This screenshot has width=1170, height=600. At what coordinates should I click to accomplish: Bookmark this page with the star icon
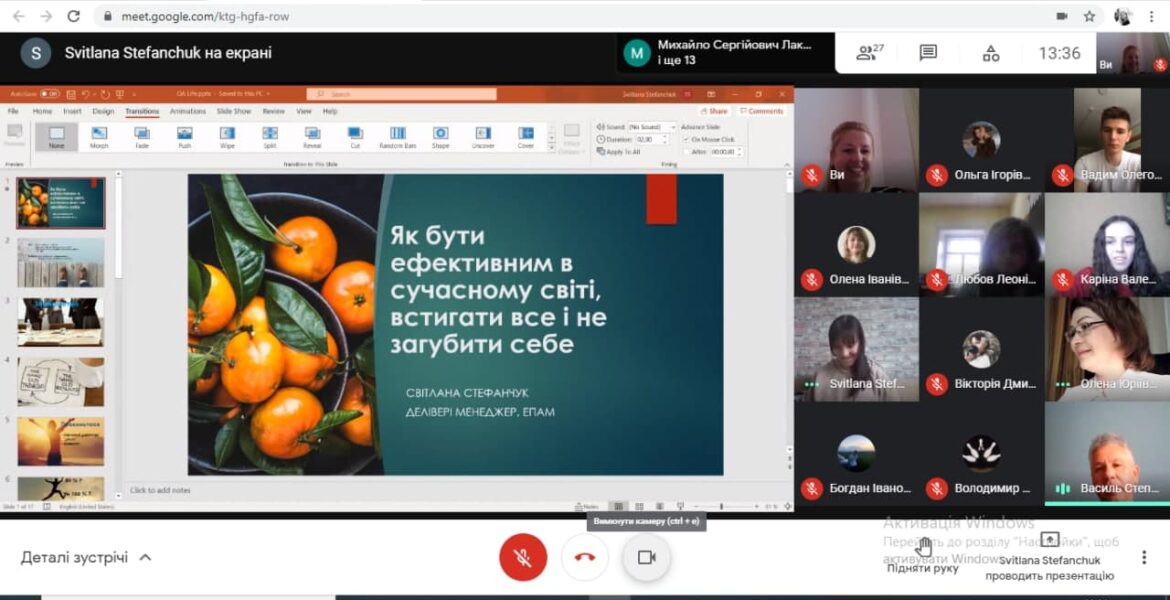pos(1089,16)
